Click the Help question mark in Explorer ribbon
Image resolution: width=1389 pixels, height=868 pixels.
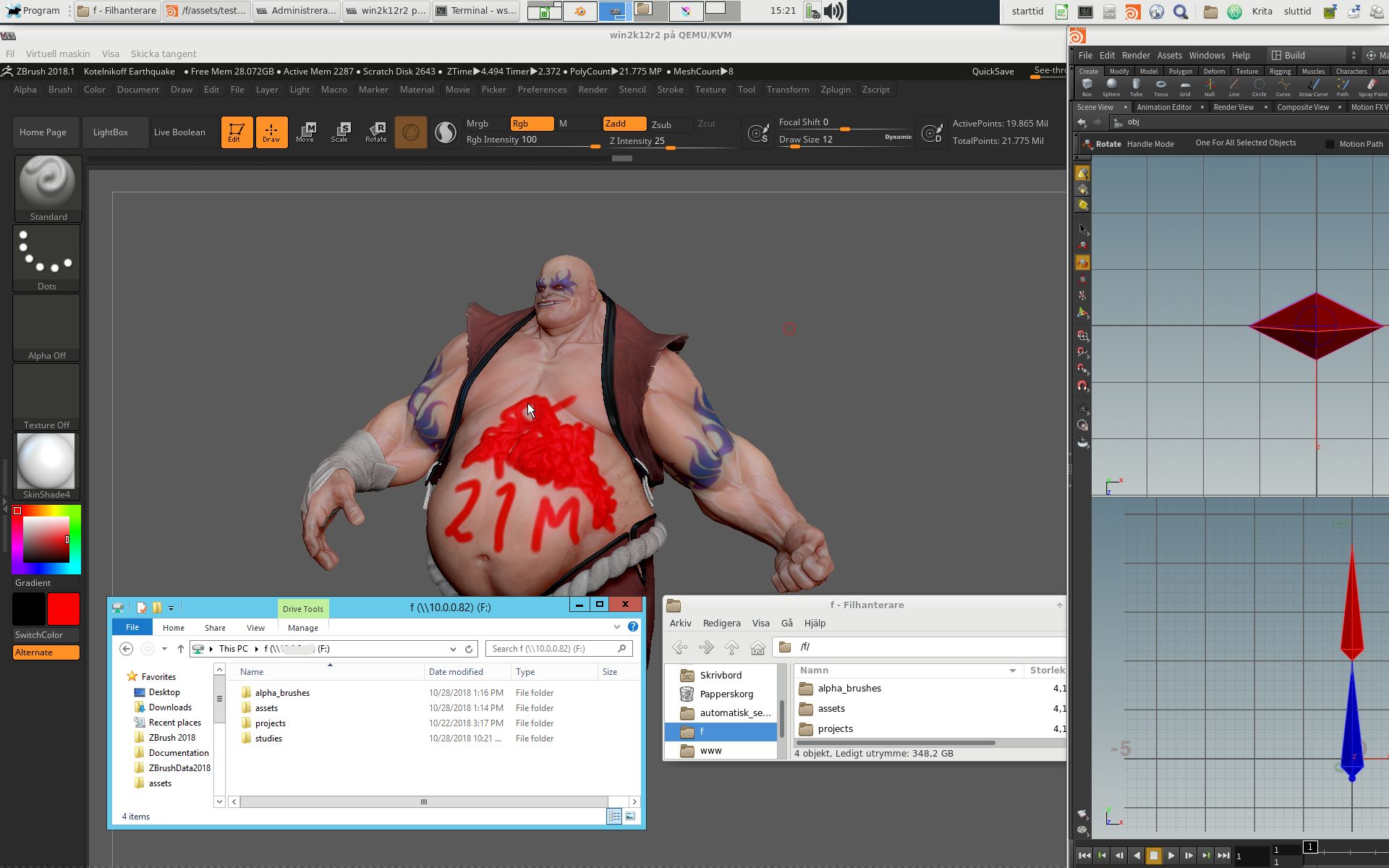(633, 626)
